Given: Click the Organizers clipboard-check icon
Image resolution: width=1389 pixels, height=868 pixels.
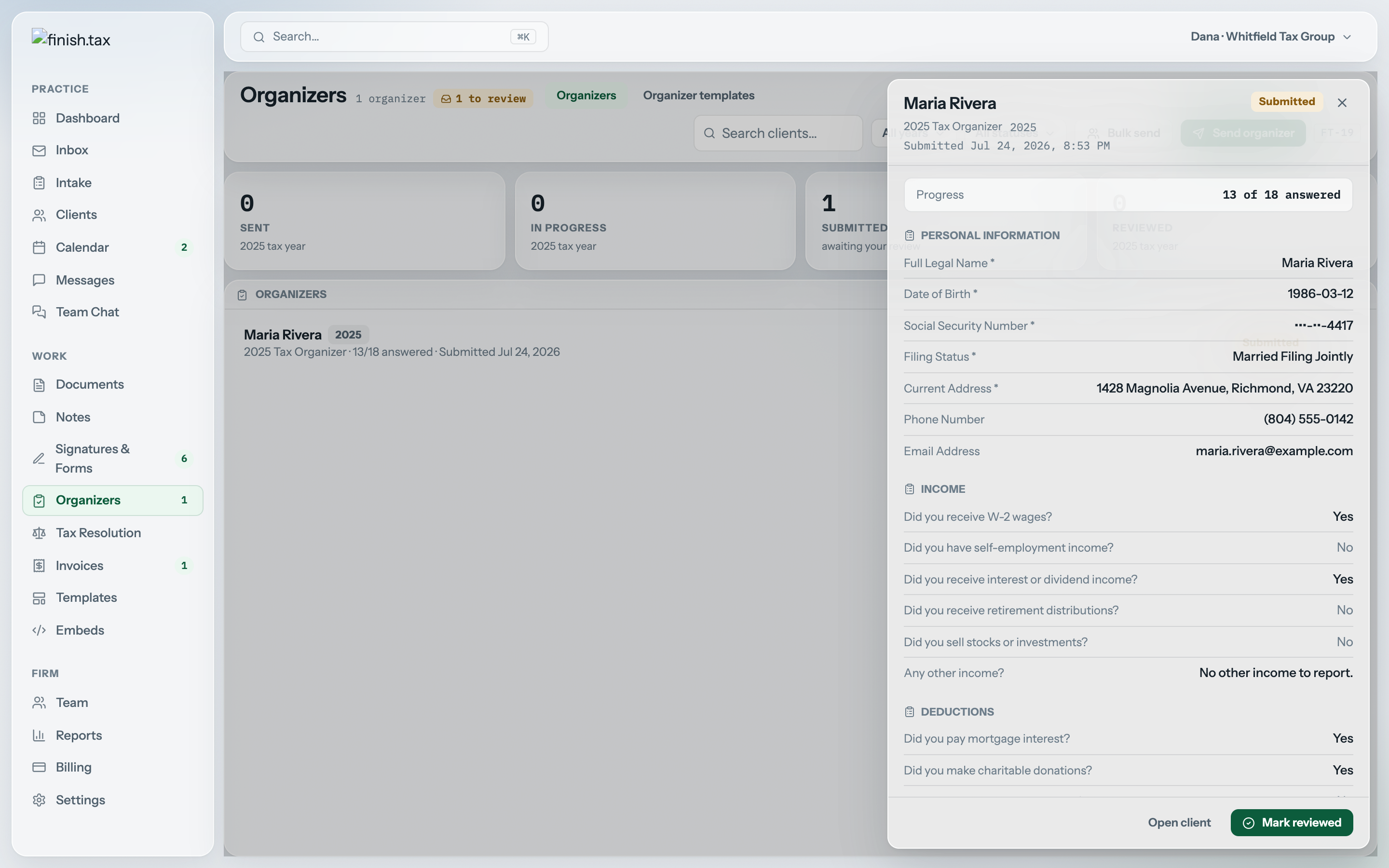Looking at the screenshot, I should pos(39,501).
